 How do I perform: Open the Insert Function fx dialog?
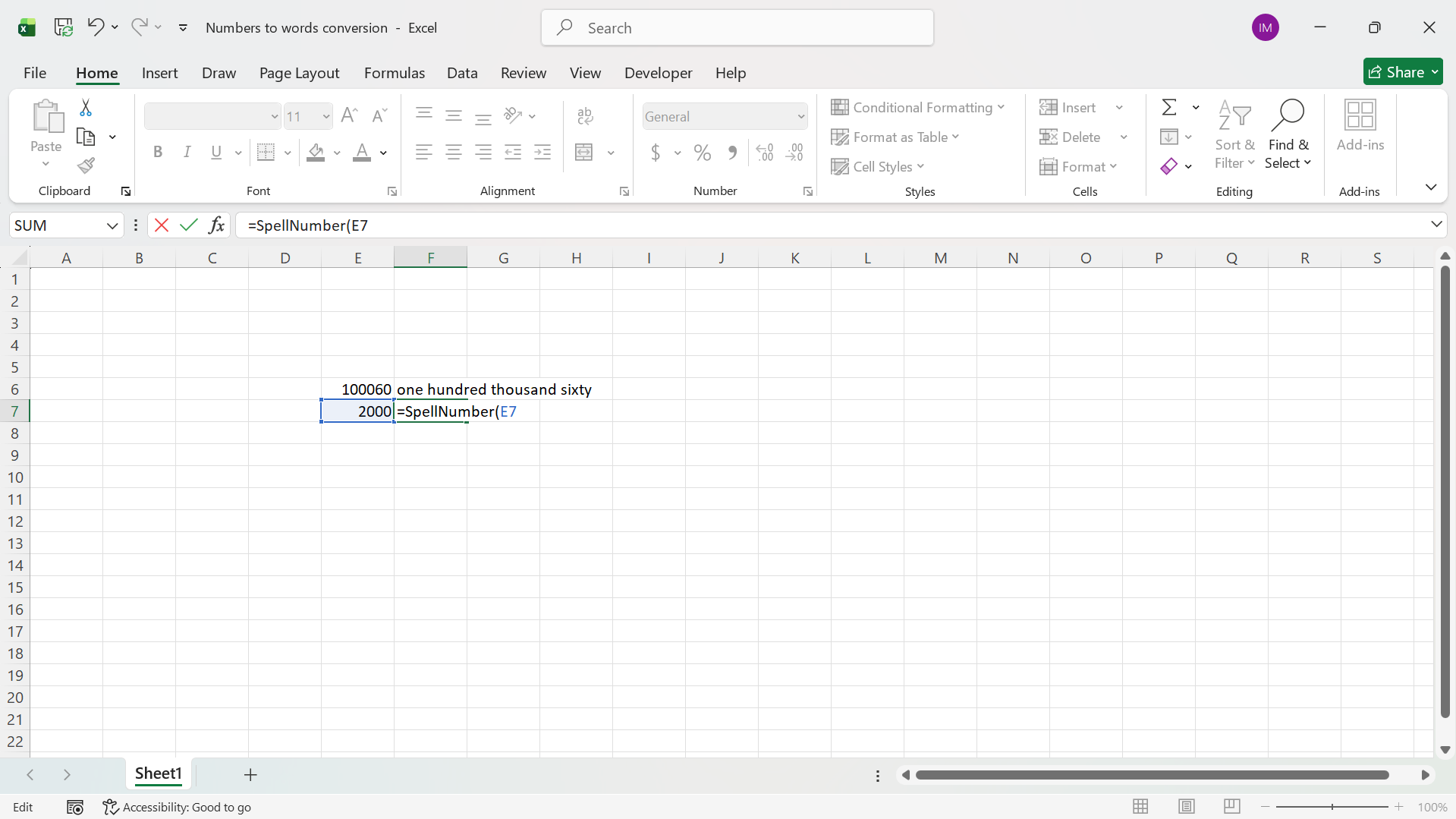coord(217,225)
